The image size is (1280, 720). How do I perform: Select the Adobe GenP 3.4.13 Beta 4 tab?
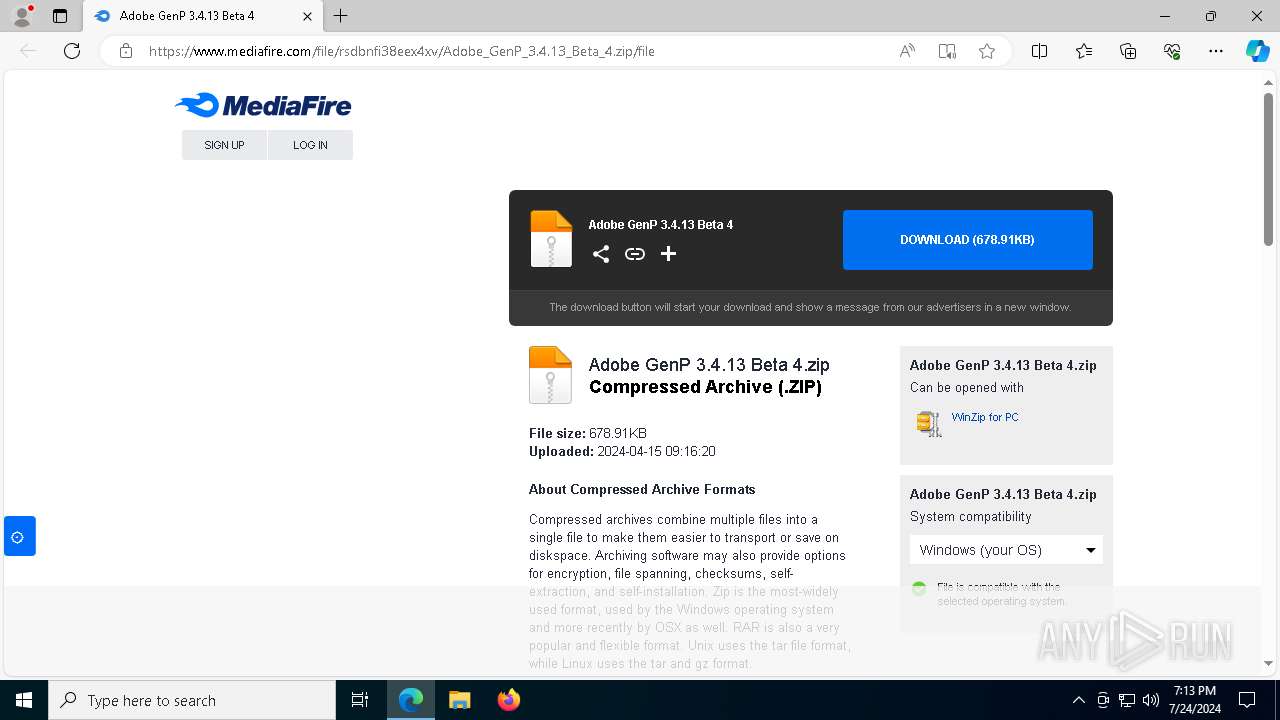[202, 16]
